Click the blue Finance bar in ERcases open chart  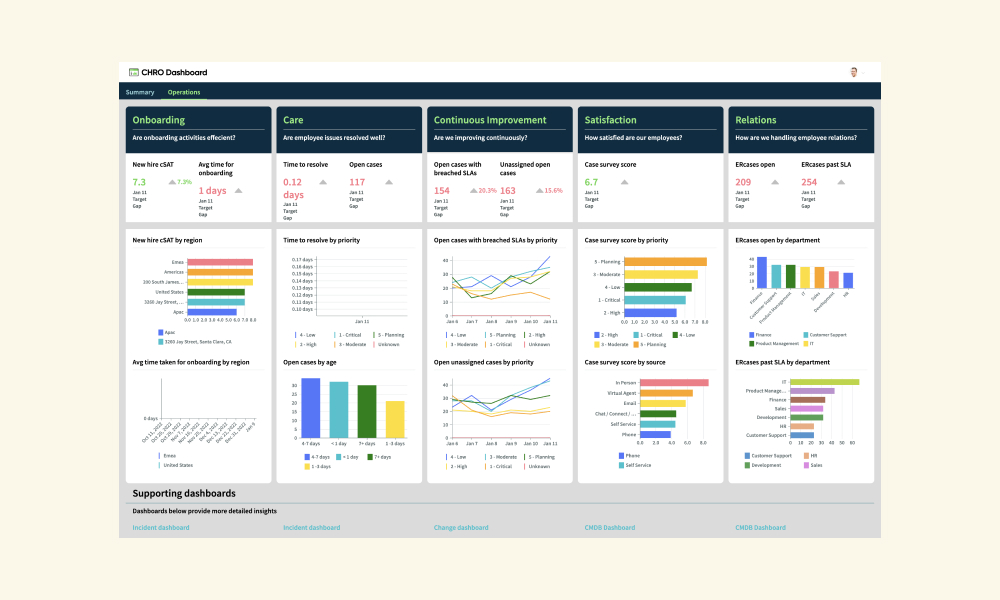[761, 273]
